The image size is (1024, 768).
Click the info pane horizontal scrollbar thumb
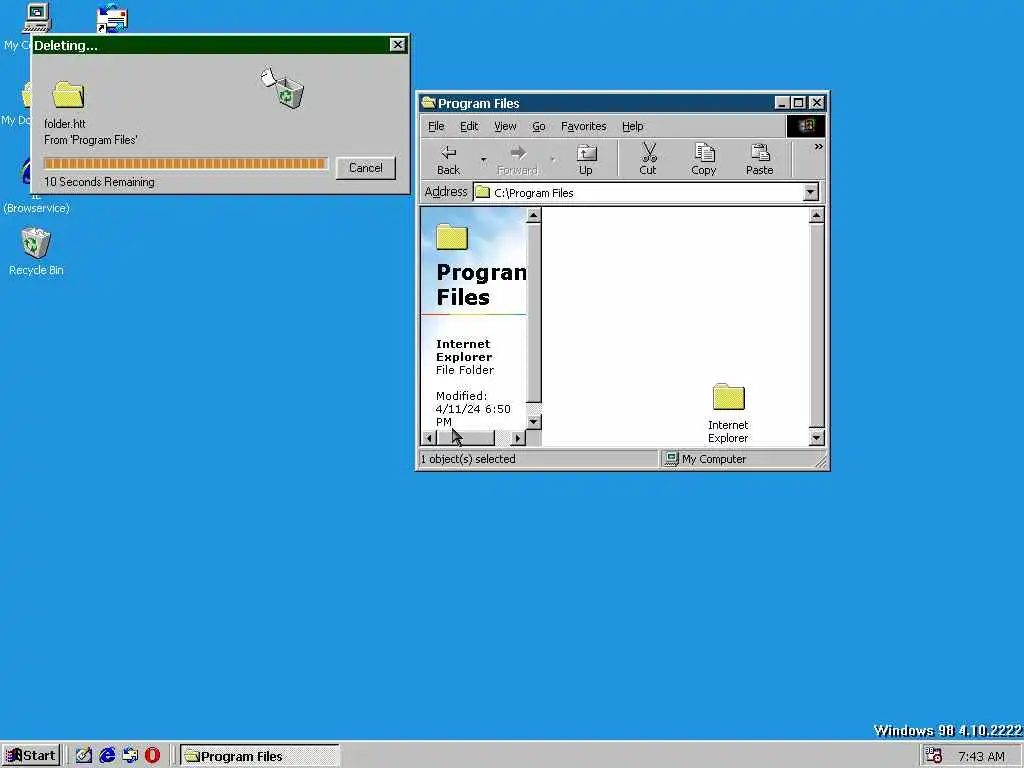(x=466, y=438)
